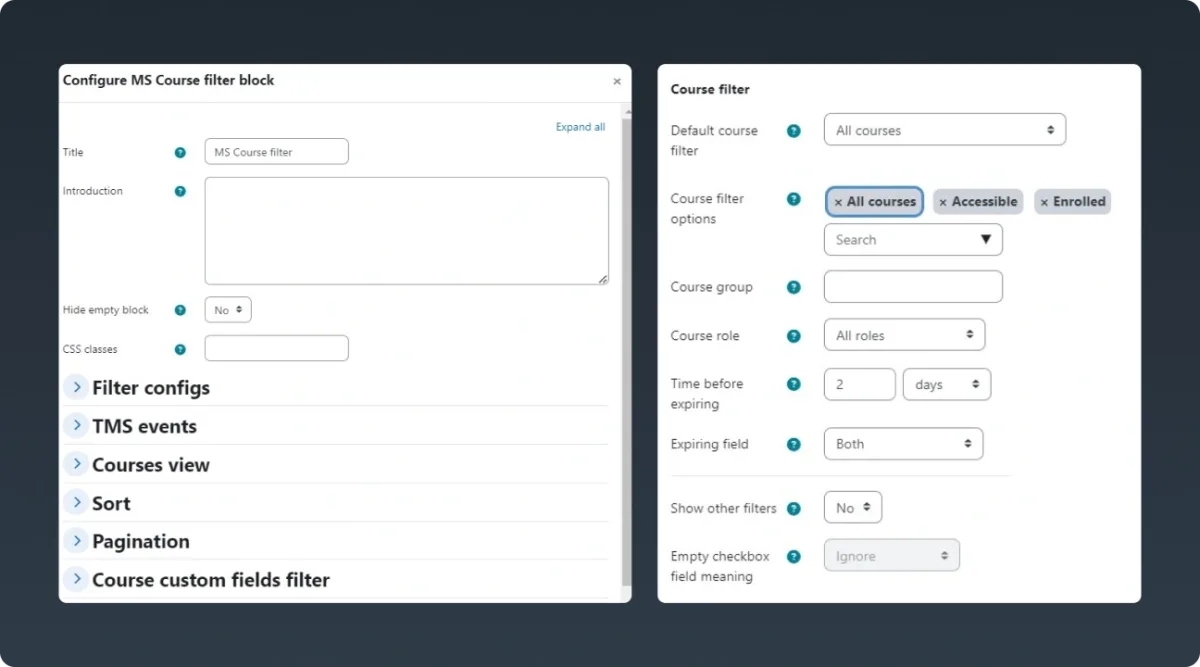The width and height of the screenshot is (1200, 667).
Task: Open the Expiring field help icon
Action: [x=794, y=444]
